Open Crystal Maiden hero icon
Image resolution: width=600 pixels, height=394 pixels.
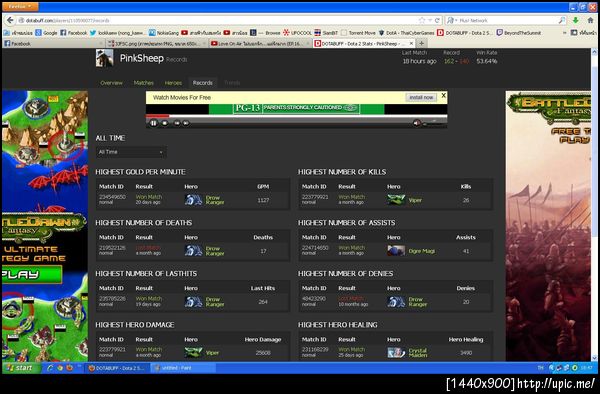tap(396, 352)
